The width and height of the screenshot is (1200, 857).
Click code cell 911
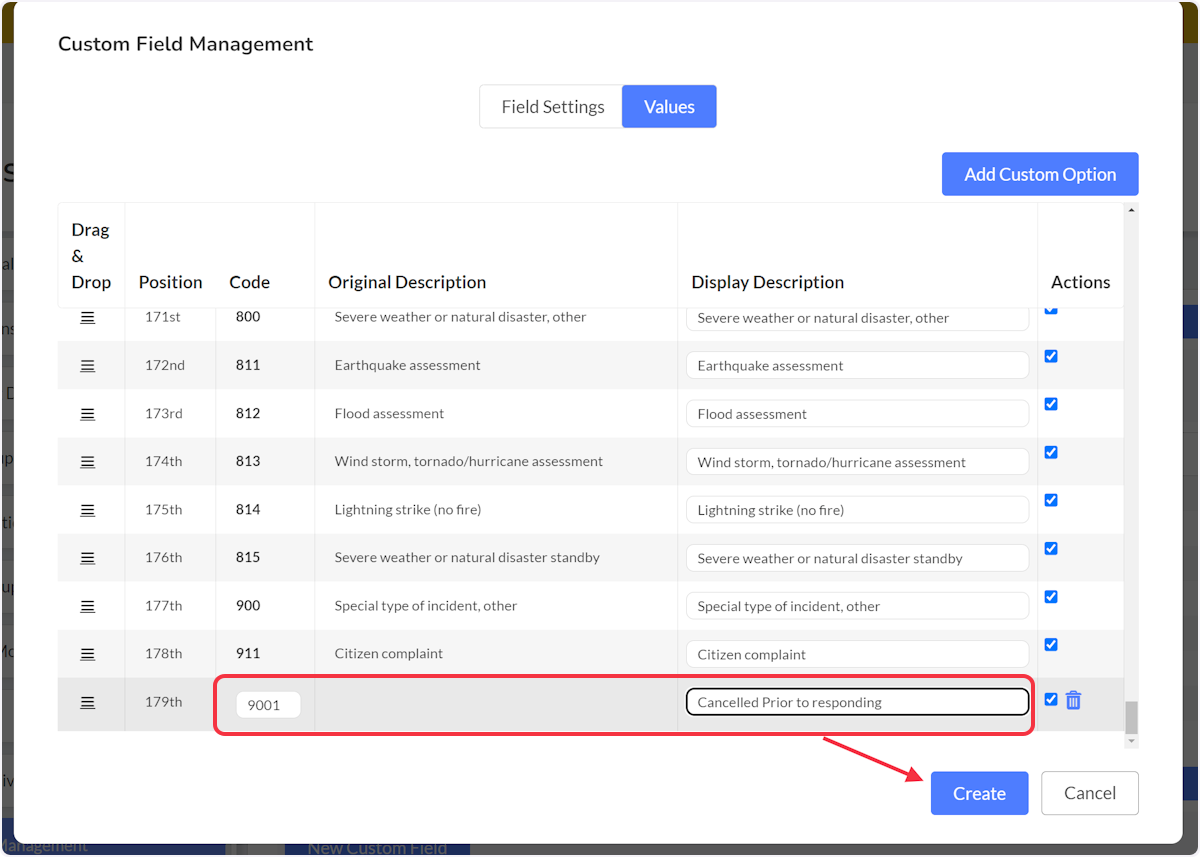pos(248,653)
